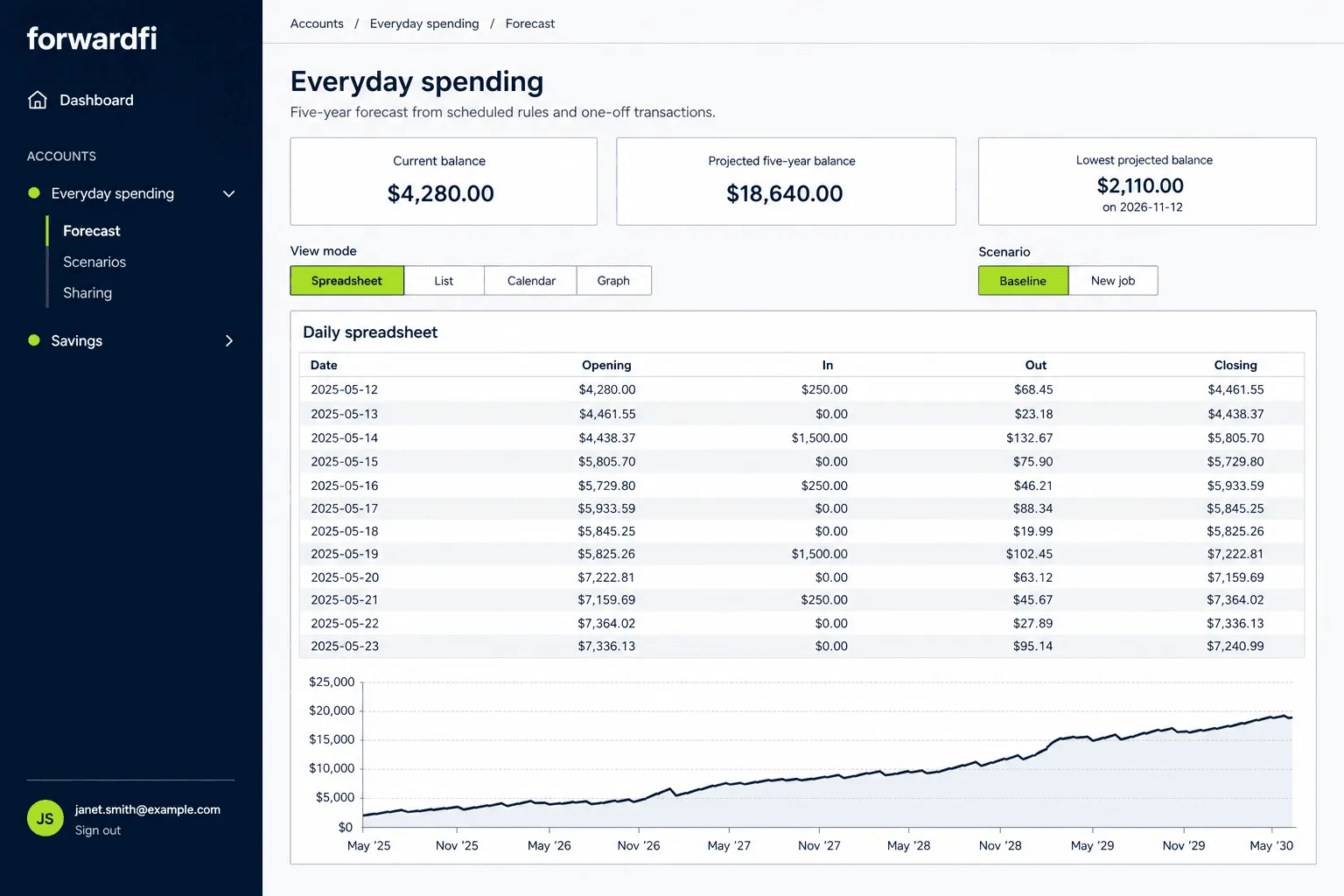Click the $20,000 chart axis label
The height and width of the screenshot is (896, 1344).
(x=332, y=710)
